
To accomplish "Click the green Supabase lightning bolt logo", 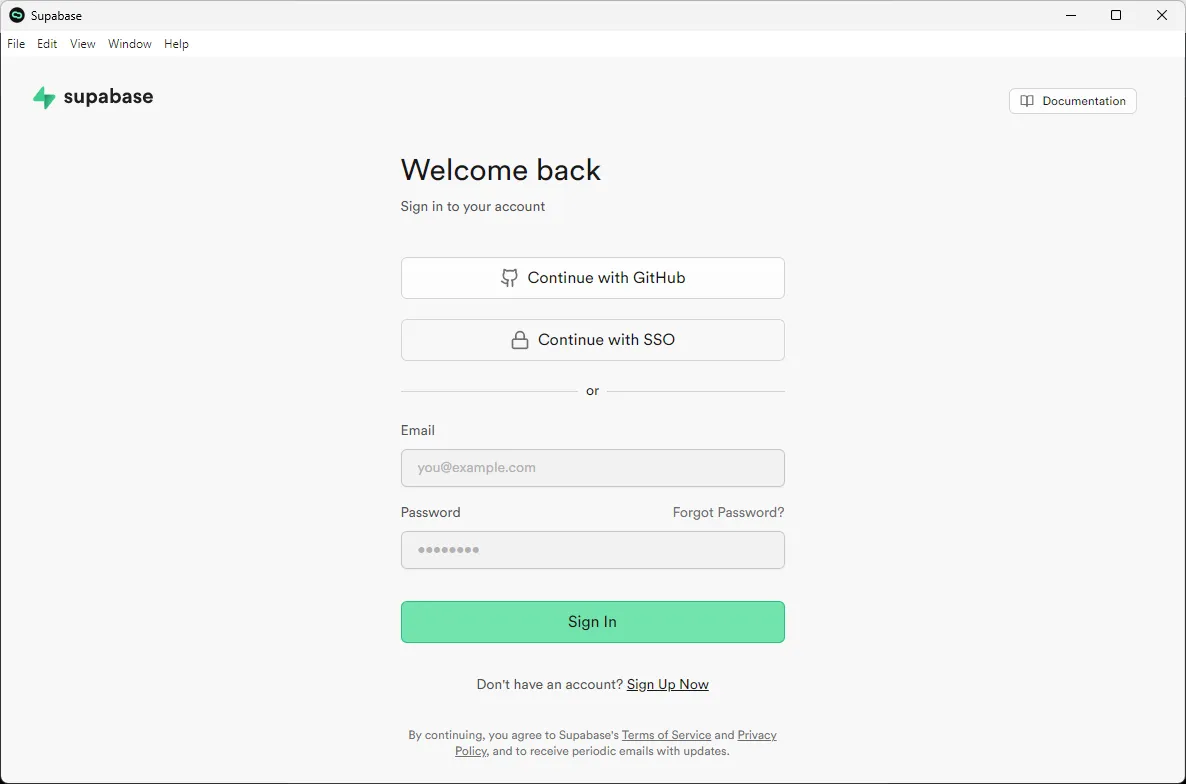I will [x=44, y=98].
